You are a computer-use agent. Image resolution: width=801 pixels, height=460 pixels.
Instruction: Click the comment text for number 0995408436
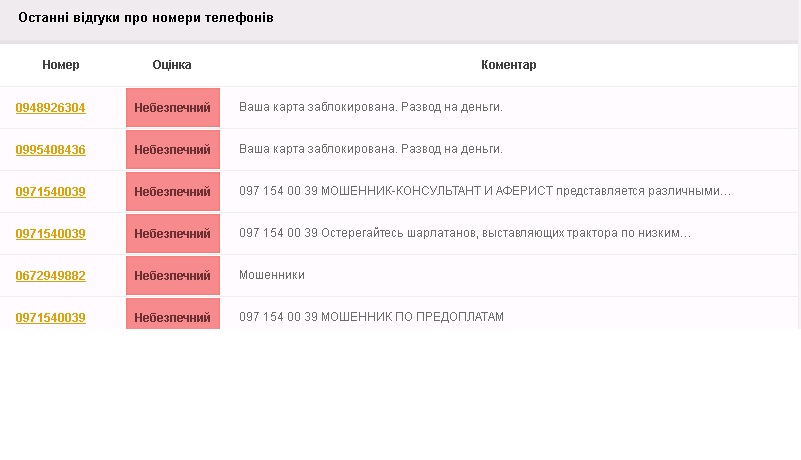pos(370,149)
